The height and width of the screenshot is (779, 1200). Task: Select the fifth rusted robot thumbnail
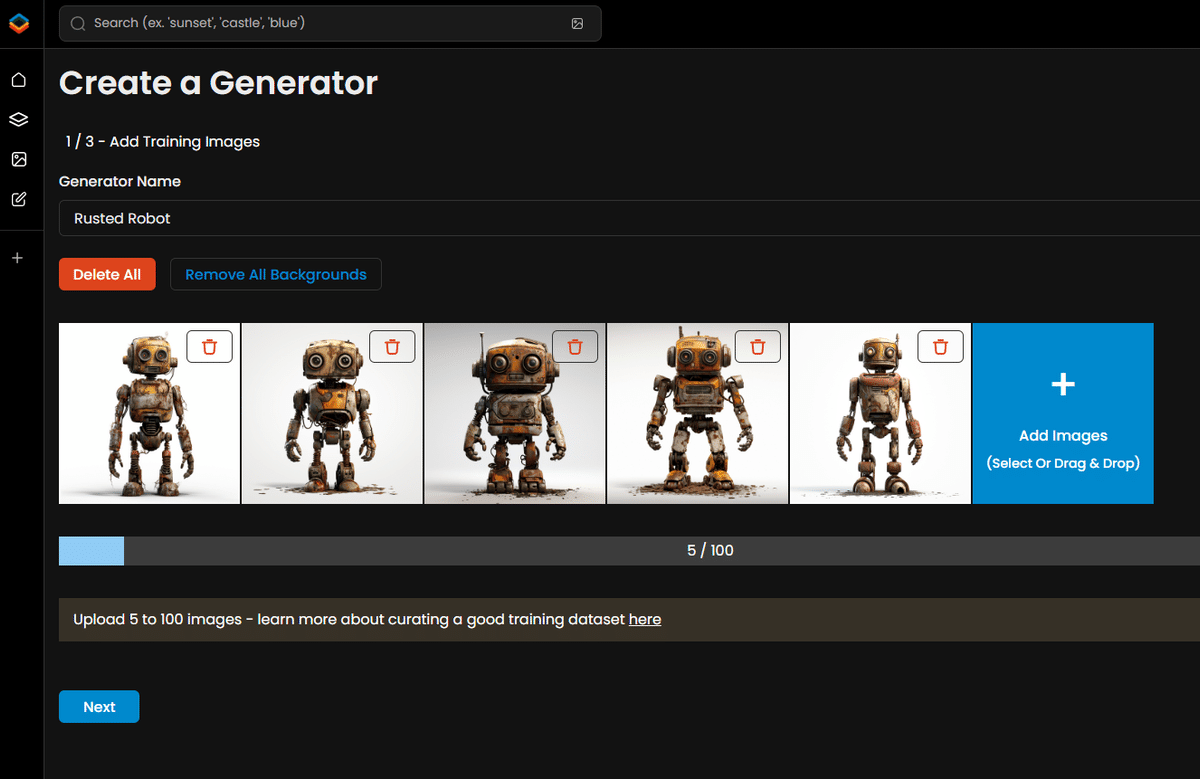(880, 413)
